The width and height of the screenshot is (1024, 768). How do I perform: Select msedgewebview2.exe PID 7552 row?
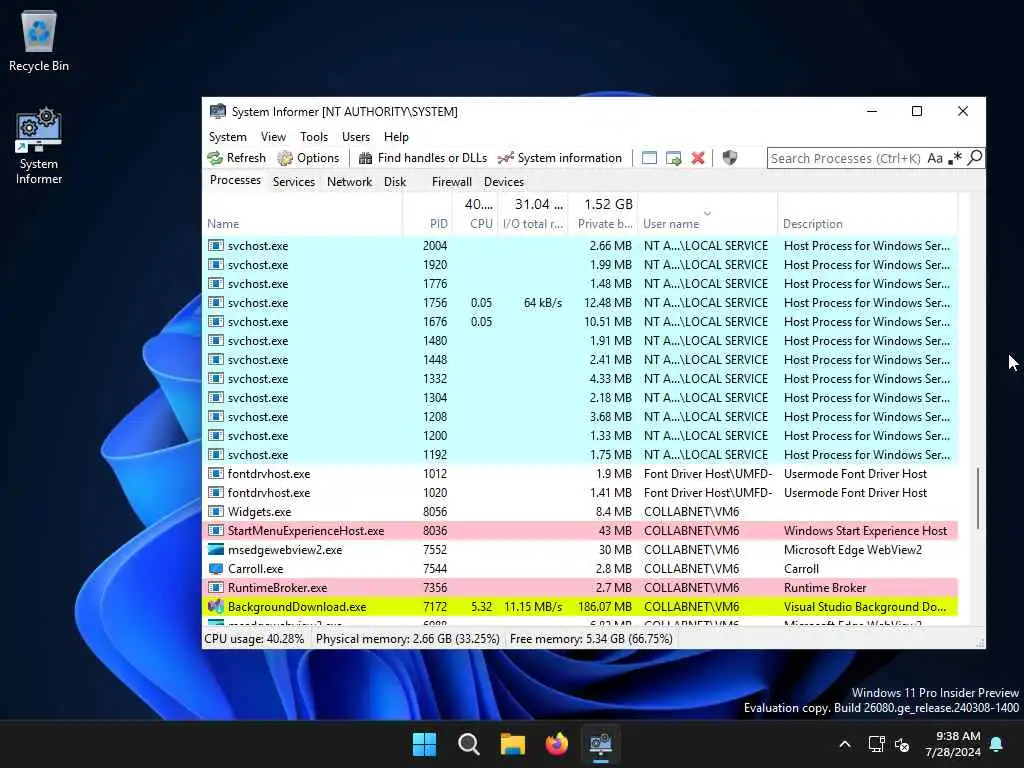coord(580,550)
